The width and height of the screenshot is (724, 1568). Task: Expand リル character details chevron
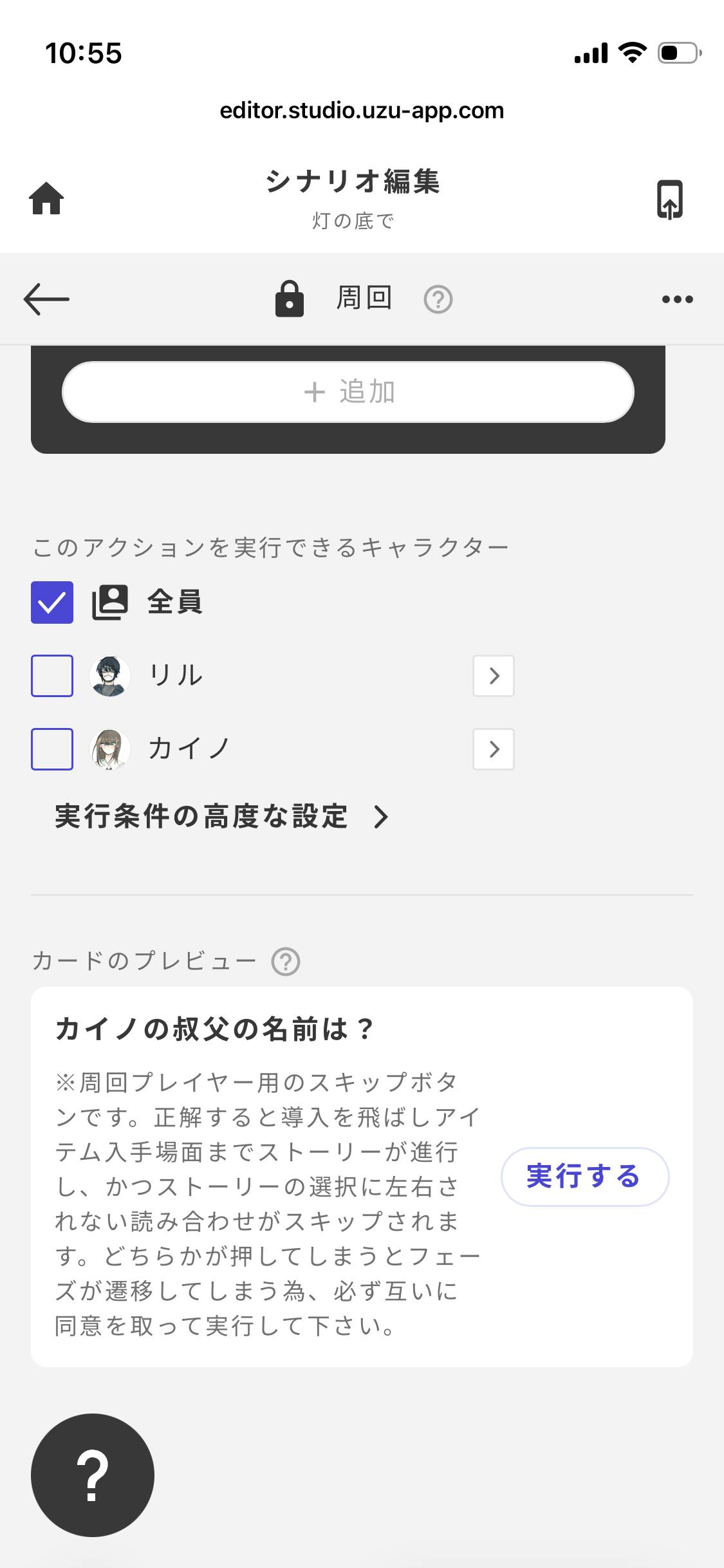494,676
